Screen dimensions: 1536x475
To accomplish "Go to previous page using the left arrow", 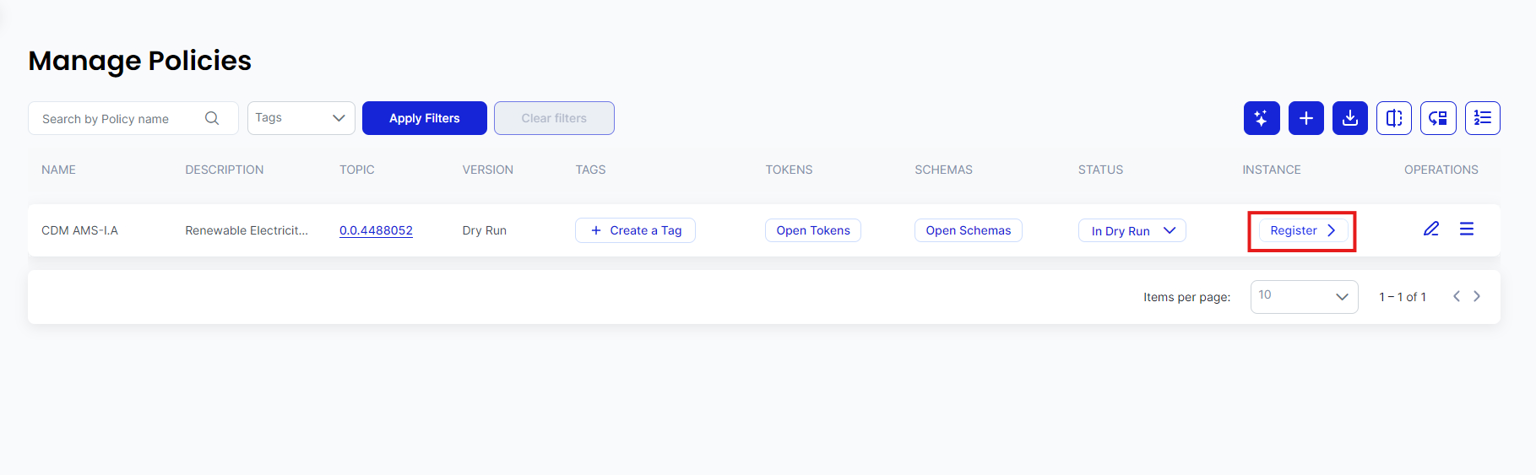I will coord(1457,297).
